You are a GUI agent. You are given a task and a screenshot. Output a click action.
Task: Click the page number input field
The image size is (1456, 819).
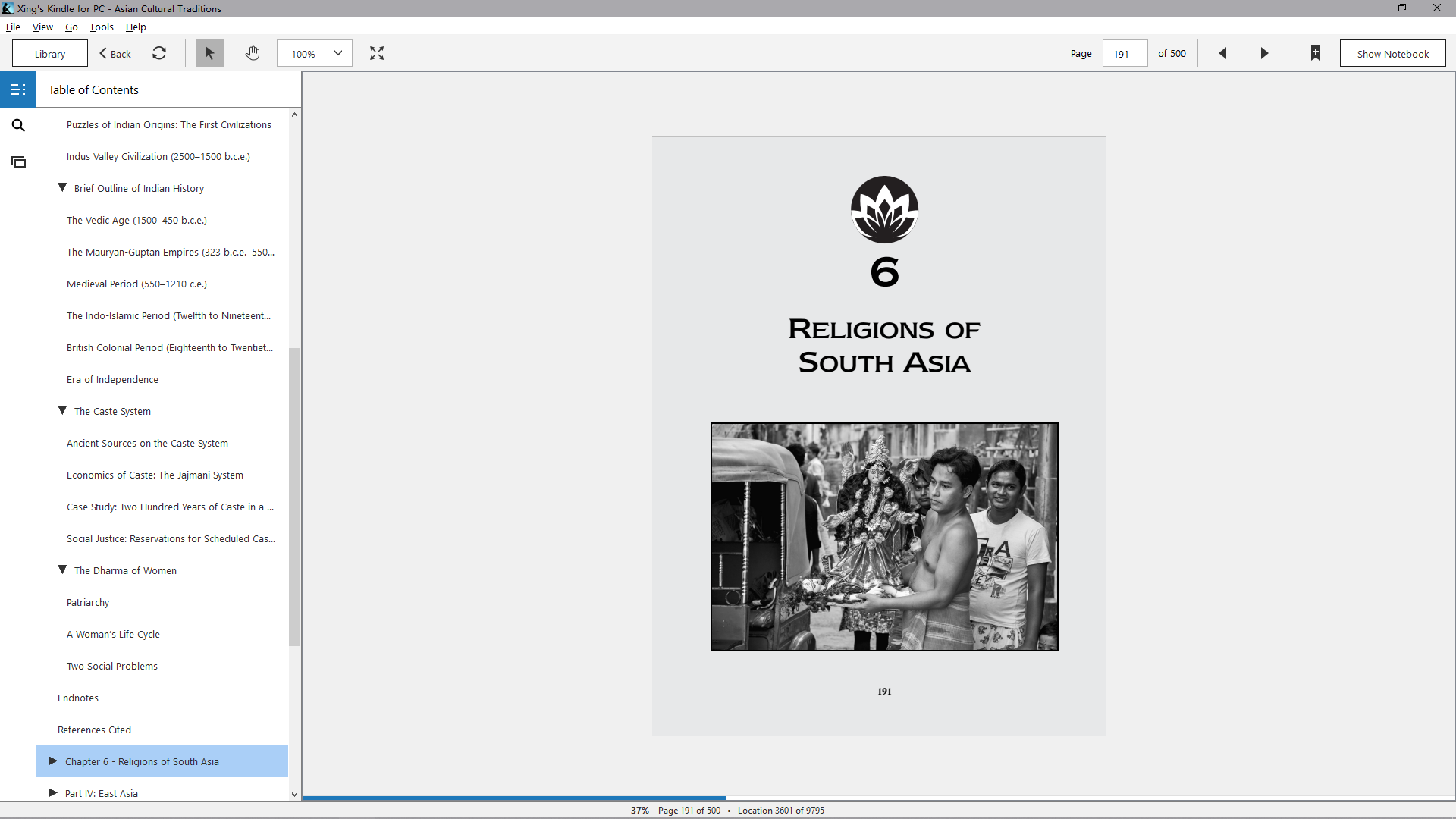pos(1125,54)
